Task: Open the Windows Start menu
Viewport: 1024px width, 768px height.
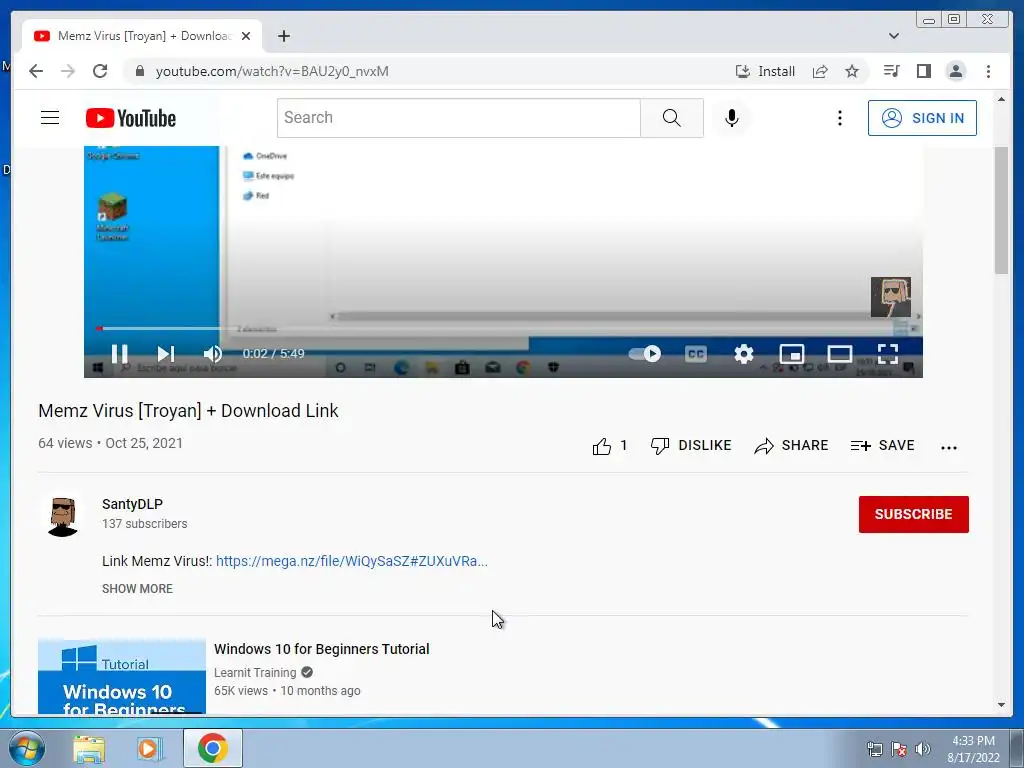Action: (x=26, y=748)
